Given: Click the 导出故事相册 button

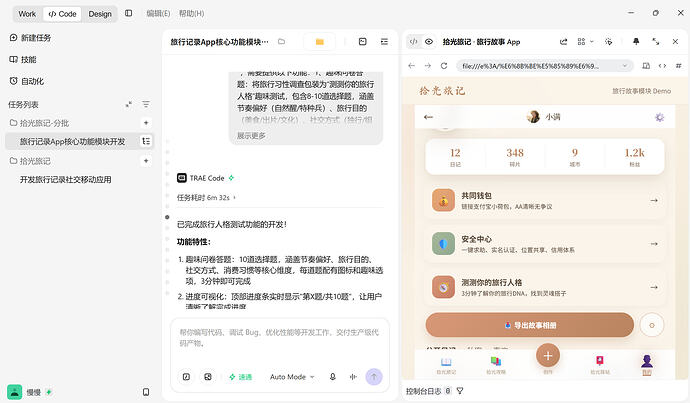Looking at the screenshot, I should coord(529,325).
